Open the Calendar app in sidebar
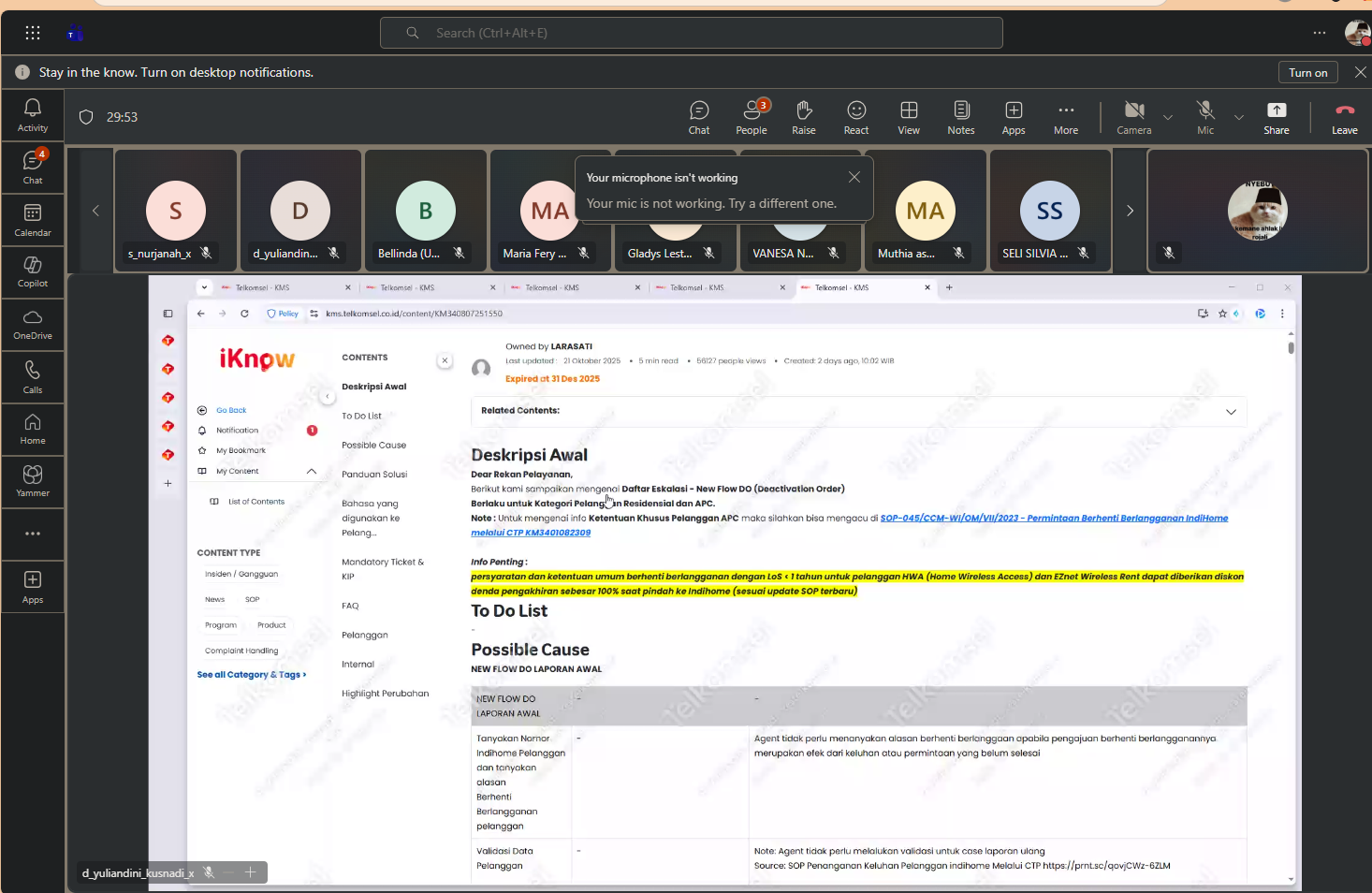Image resolution: width=1372 pixels, height=893 pixels. pyautogui.click(x=33, y=220)
